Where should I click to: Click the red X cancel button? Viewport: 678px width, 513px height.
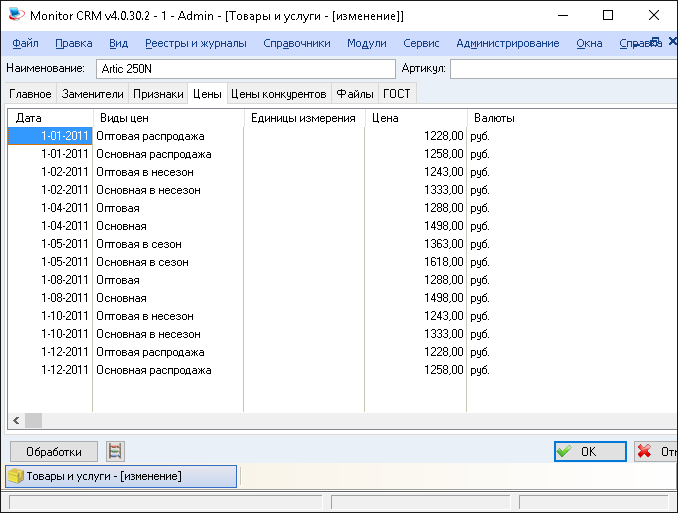click(656, 451)
